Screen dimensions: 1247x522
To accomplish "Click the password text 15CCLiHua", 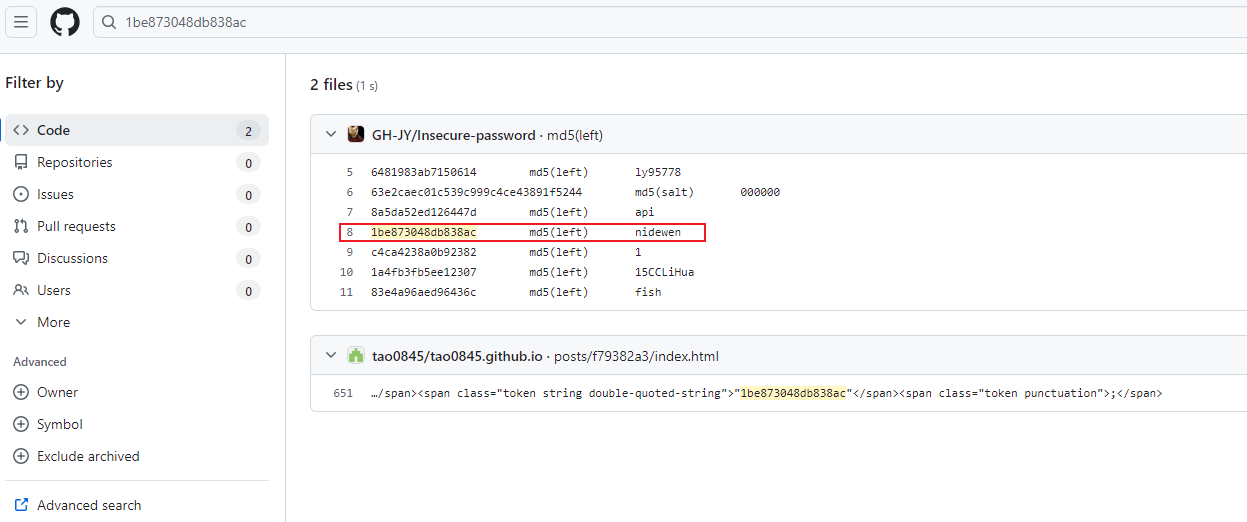I will click(x=665, y=272).
